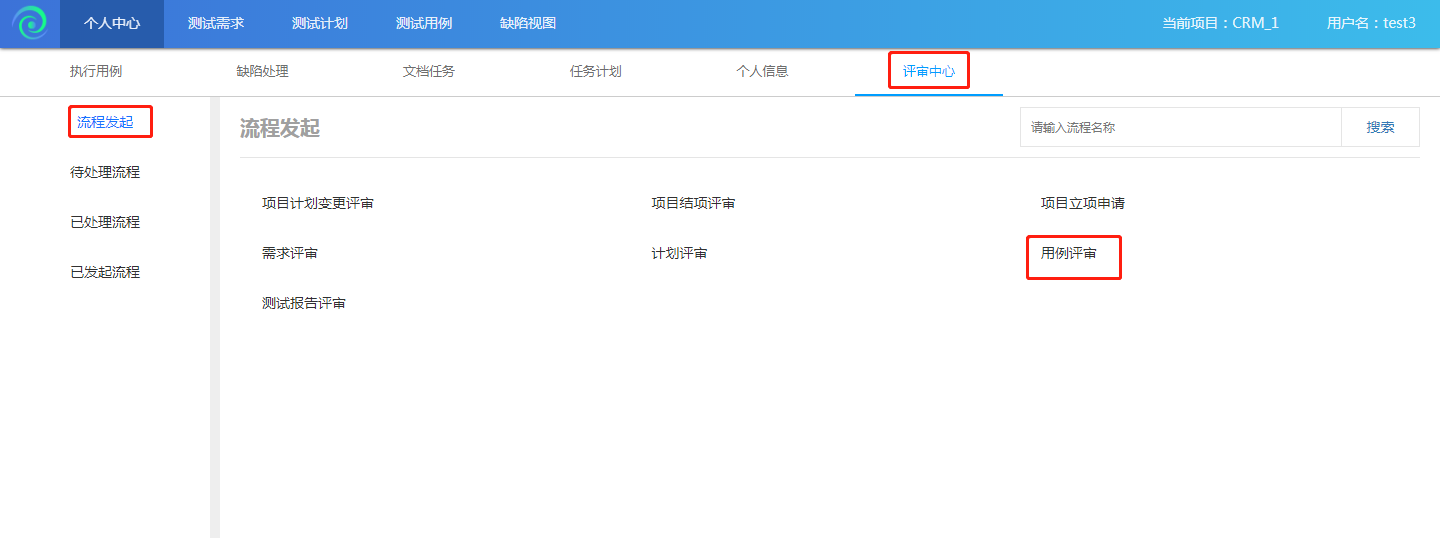The height and width of the screenshot is (538, 1440).
Task: Open the 个人信息 tab
Action: point(762,72)
